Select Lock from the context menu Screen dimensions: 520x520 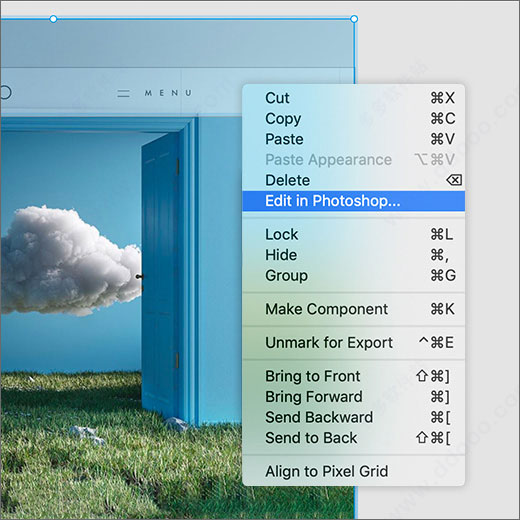click(x=353, y=234)
